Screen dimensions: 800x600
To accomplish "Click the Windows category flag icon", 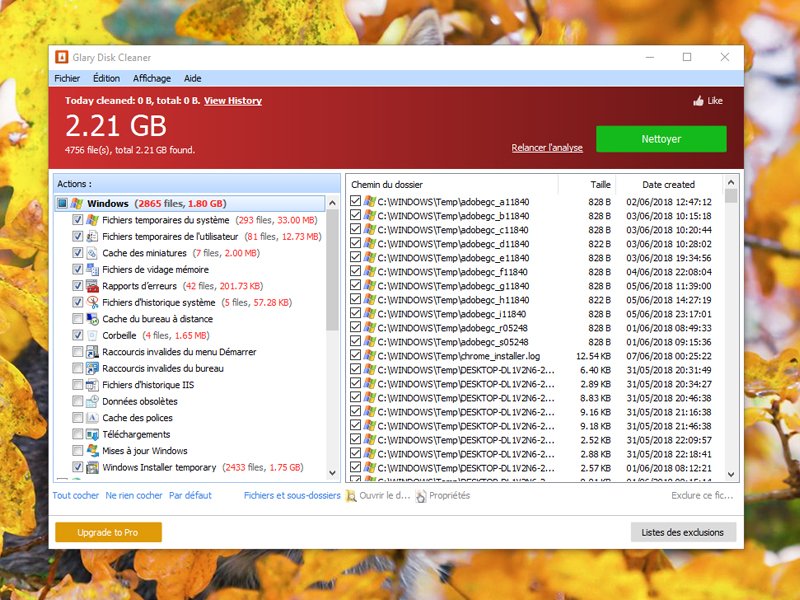I will 77,204.
